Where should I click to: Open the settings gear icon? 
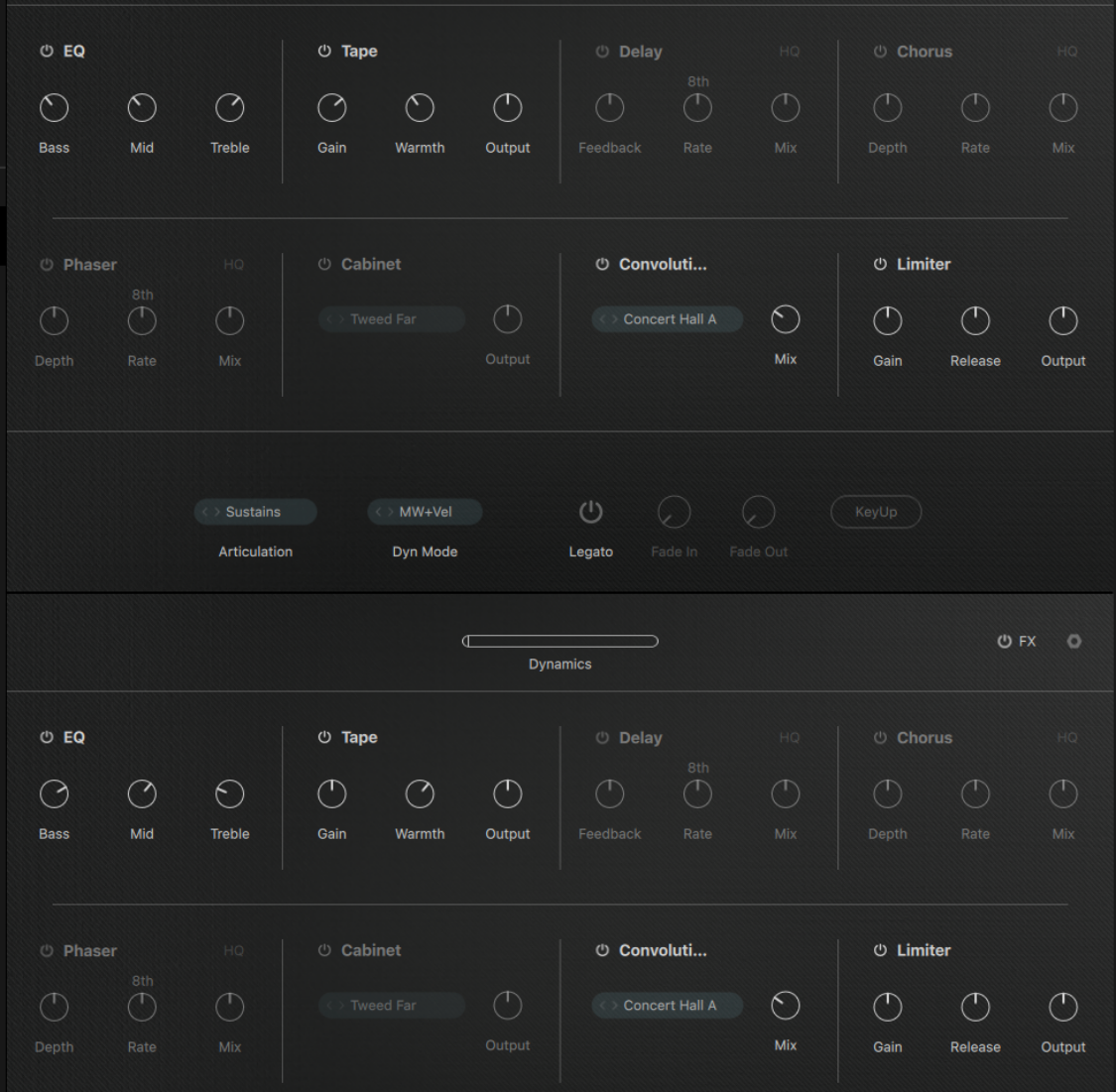pyautogui.click(x=1074, y=641)
